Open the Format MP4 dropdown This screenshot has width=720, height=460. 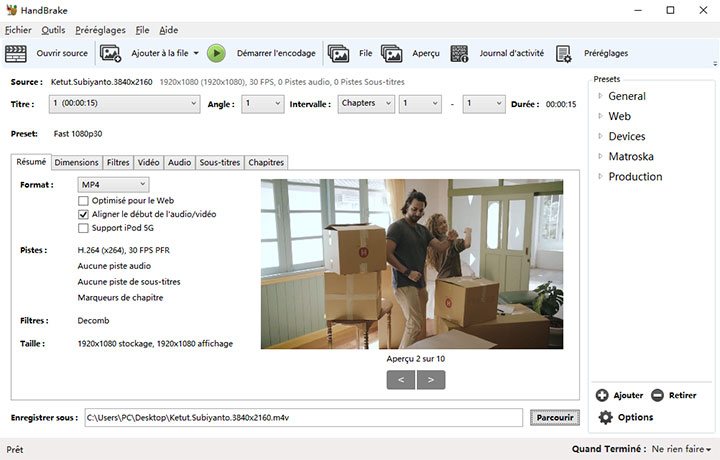coord(114,184)
